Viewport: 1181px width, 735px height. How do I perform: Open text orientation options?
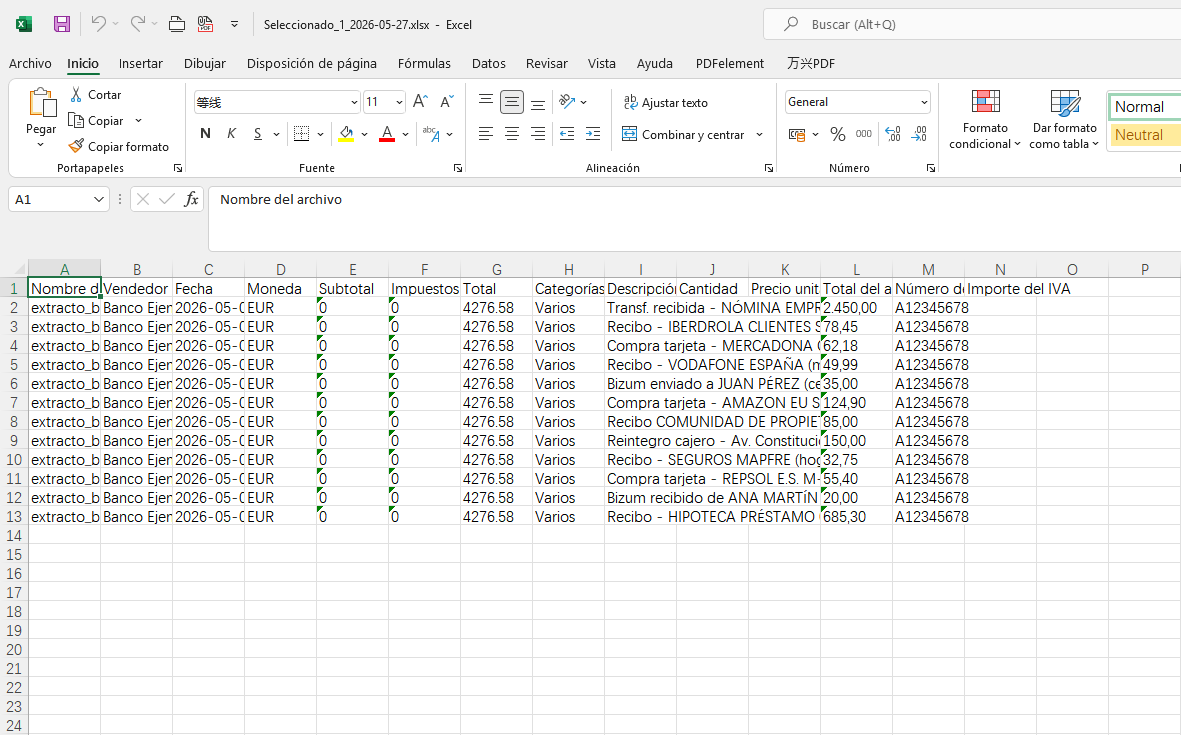click(572, 102)
